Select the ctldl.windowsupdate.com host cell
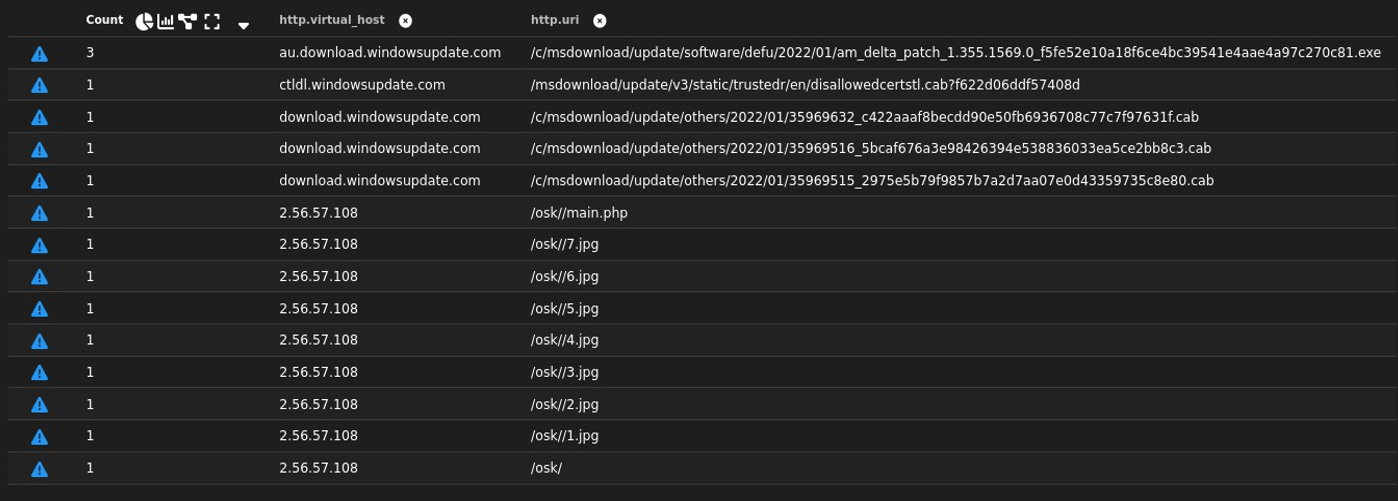The width and height of the screenshot is (1398, 501). pyautogui.click(x=362, y=85)
